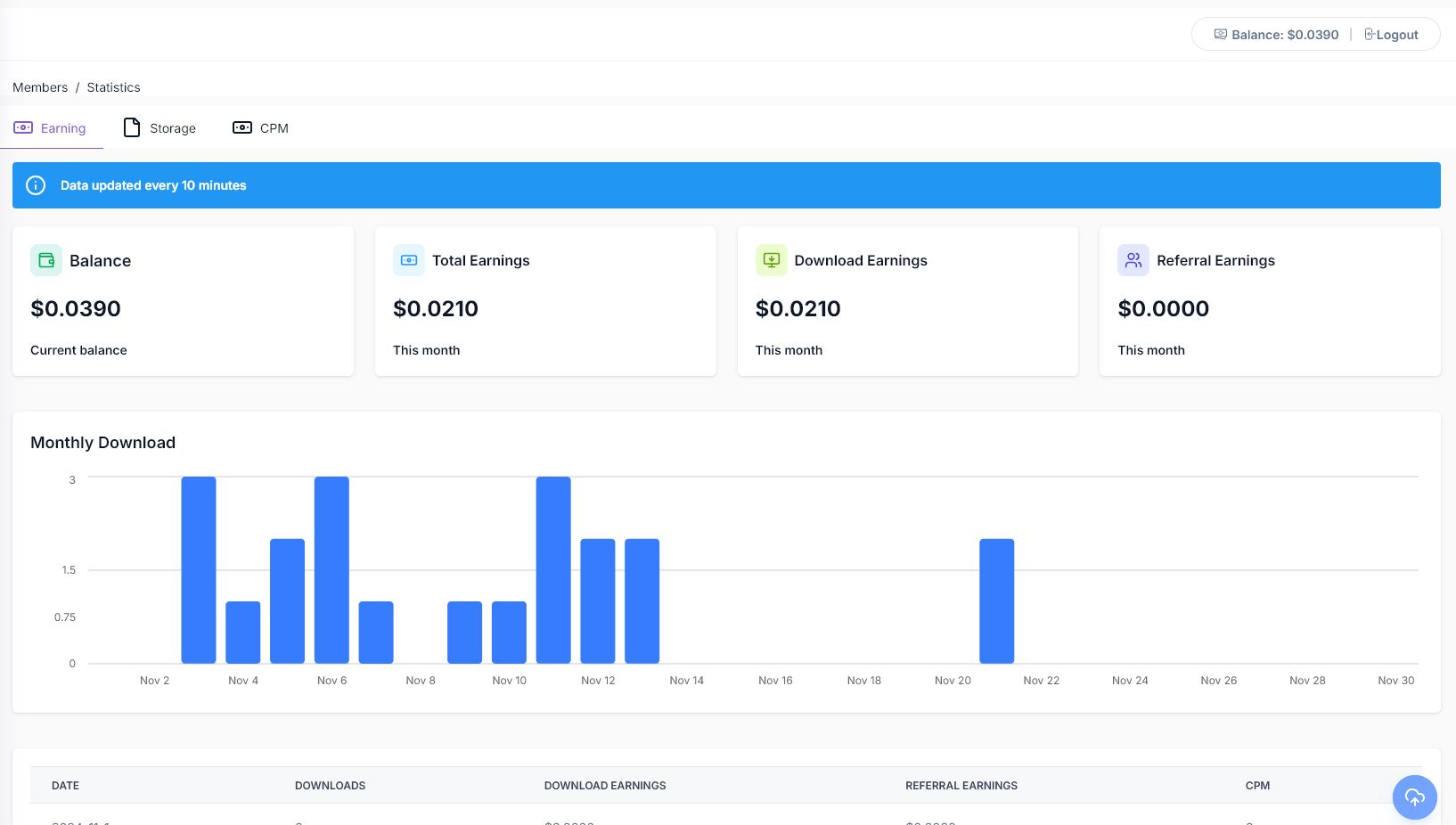Click the Nov 30 axis label
The image size is (1456, 825).
pos(1396,681)
